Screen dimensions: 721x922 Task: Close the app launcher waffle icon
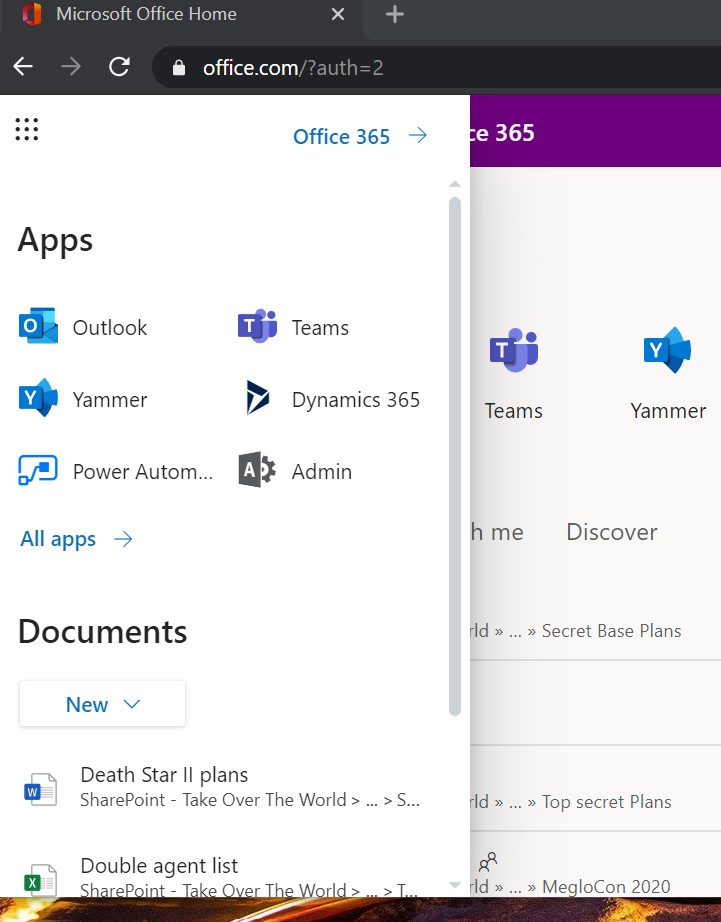click(x=26, y=129)
